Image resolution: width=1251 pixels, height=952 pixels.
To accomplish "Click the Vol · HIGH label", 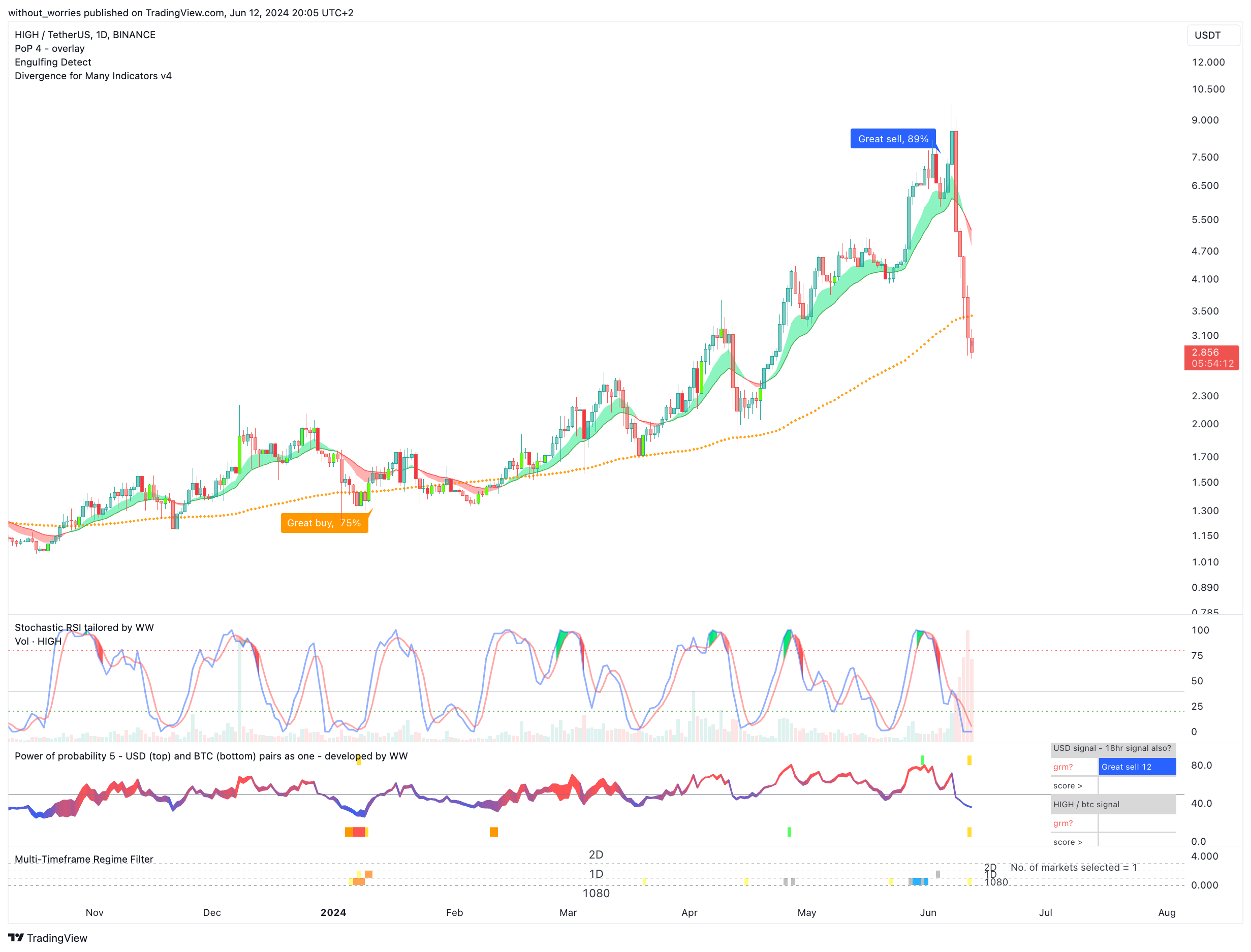I will click(38, 642).
